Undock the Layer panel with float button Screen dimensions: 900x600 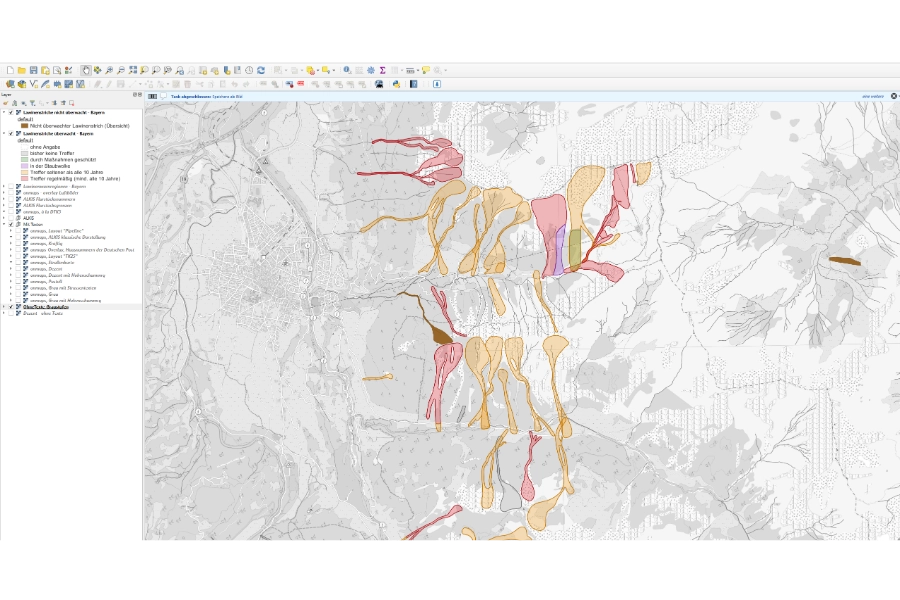click(135, 95)
